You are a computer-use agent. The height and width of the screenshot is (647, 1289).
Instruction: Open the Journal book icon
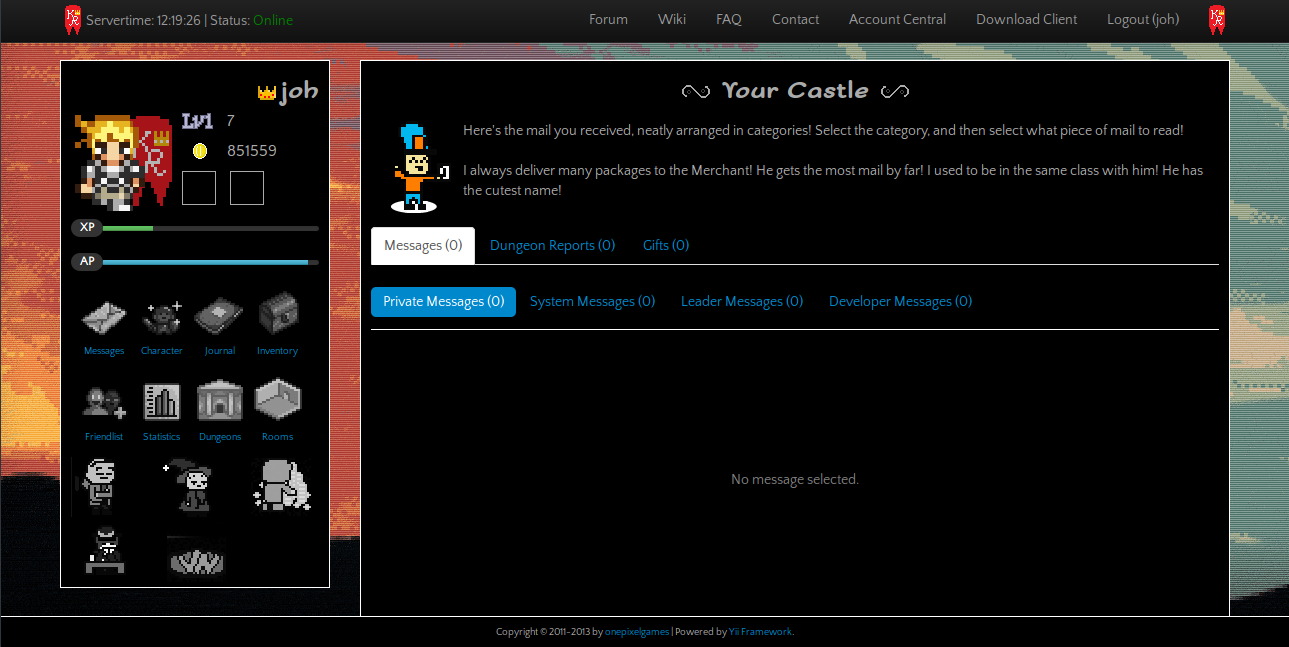pyautogui.click(x=219, y=318)
